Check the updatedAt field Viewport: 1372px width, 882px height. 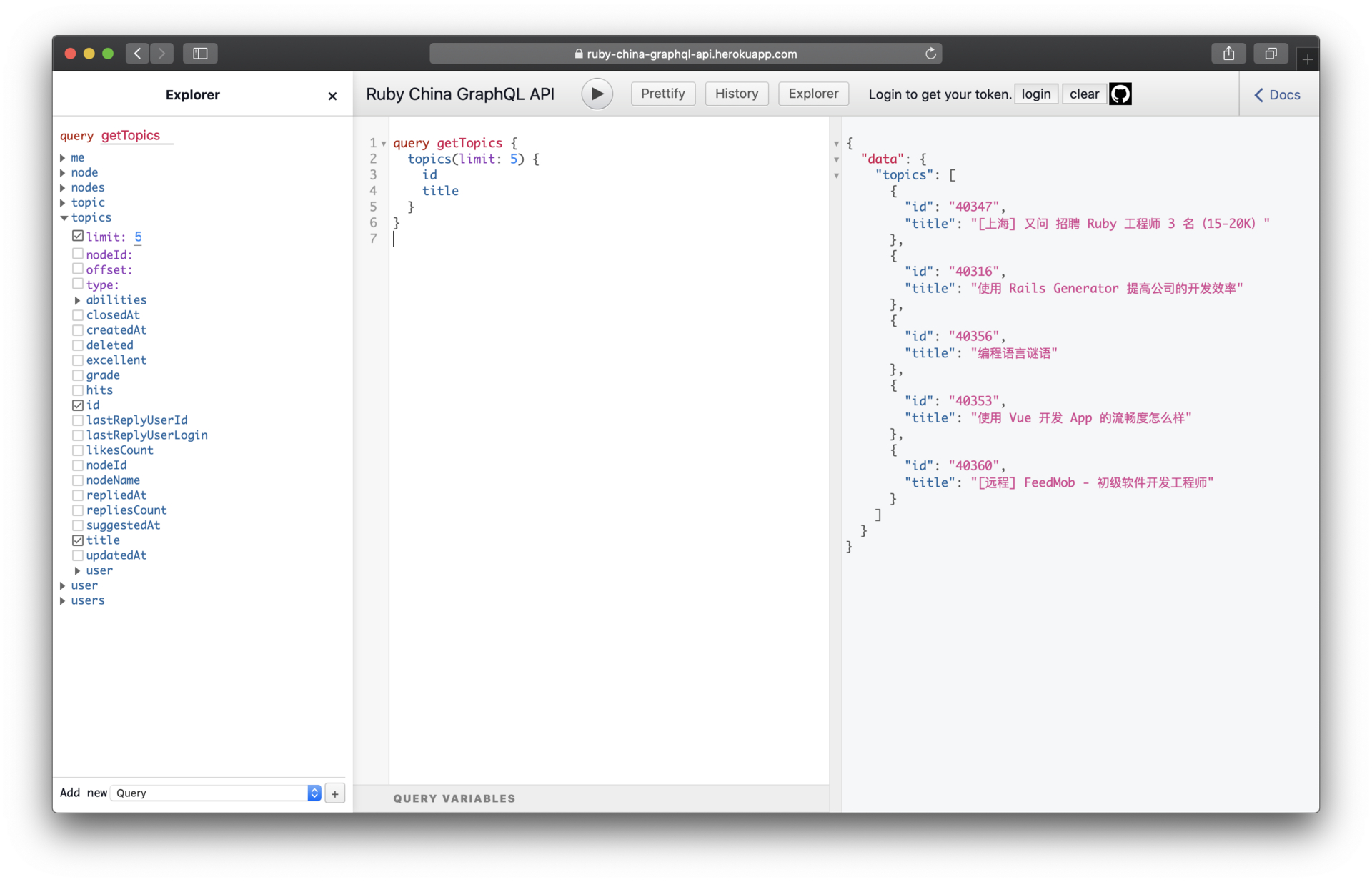[78, 555]
